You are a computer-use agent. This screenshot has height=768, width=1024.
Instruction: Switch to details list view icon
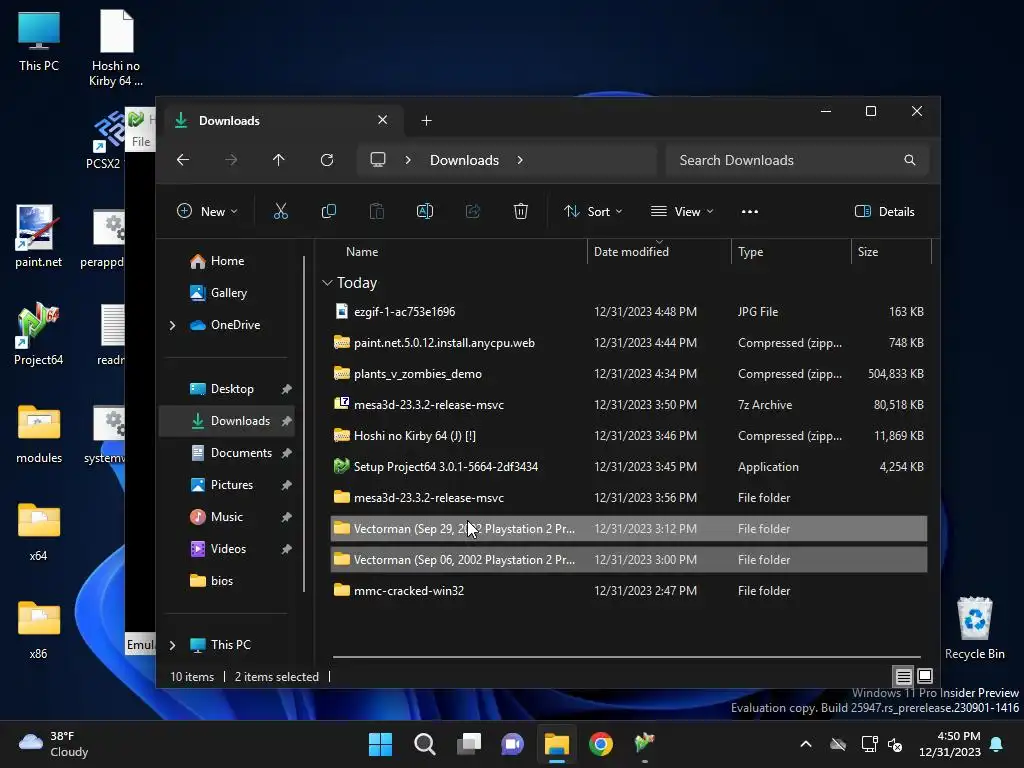903,677
